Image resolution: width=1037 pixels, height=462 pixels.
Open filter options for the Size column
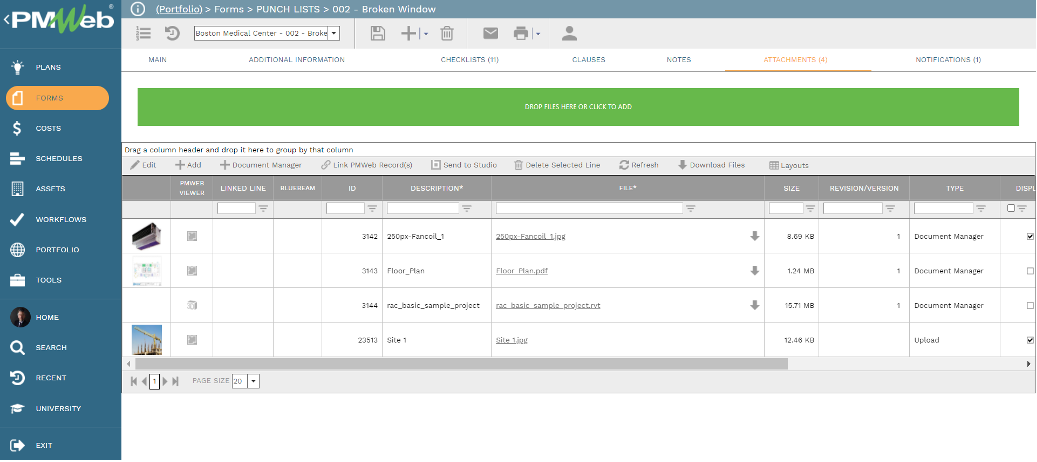tap(810, 208)
